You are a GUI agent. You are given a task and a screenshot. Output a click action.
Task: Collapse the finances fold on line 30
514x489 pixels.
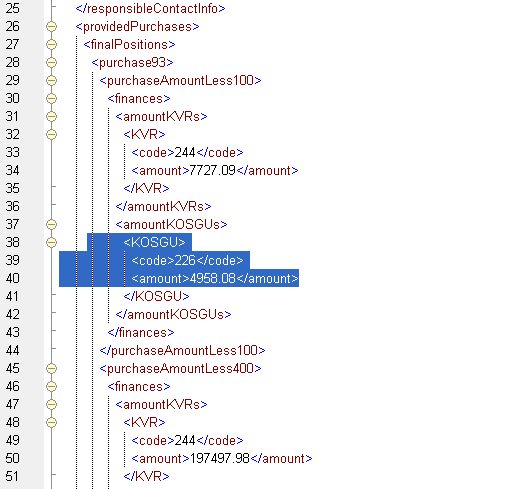pyautogui.click(x=51, y=99)
